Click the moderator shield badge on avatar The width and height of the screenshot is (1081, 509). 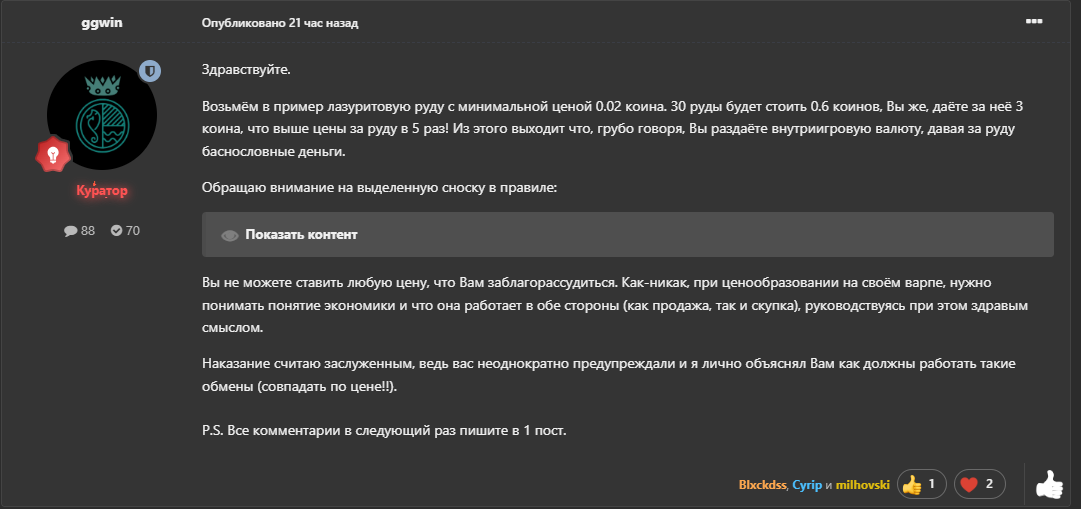(150, 71)
